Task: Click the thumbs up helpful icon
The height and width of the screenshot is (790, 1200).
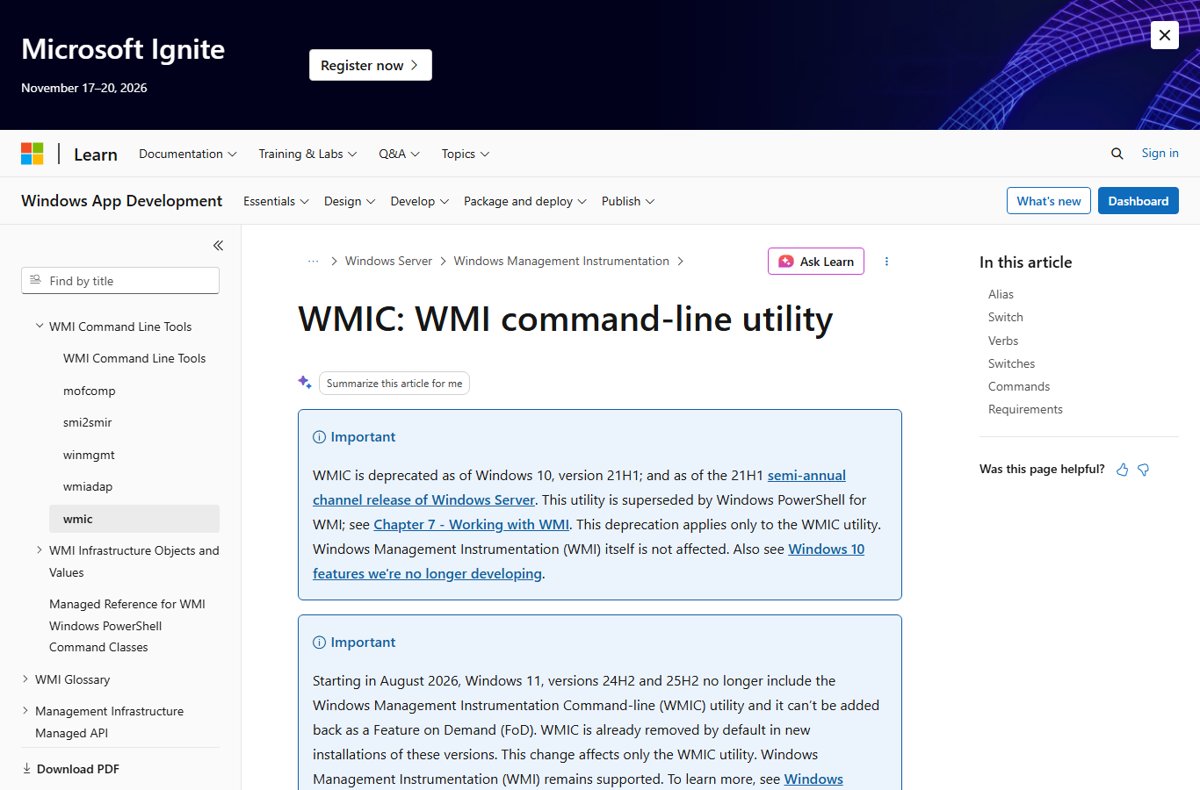Action: coord(1122,470)
